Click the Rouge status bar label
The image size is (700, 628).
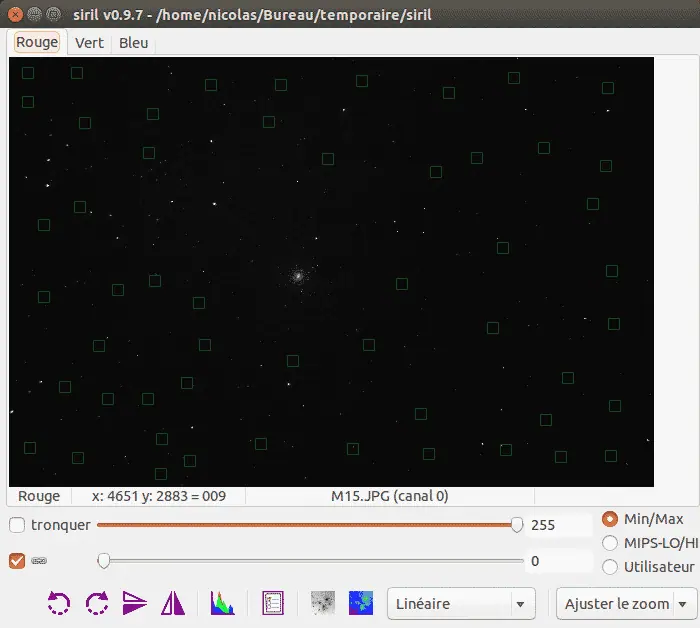pos(39,496)
